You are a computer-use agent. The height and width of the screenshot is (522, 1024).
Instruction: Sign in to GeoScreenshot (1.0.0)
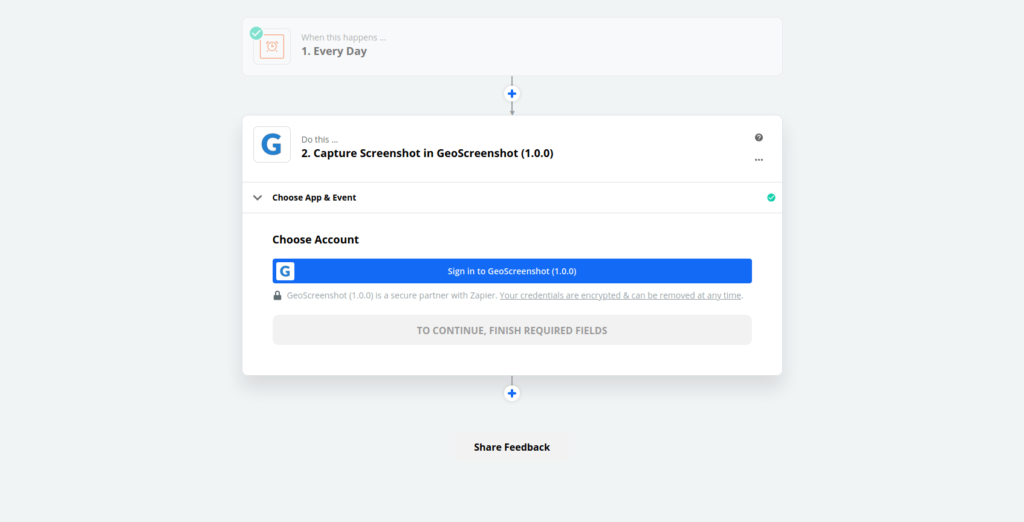pos(512,271)
